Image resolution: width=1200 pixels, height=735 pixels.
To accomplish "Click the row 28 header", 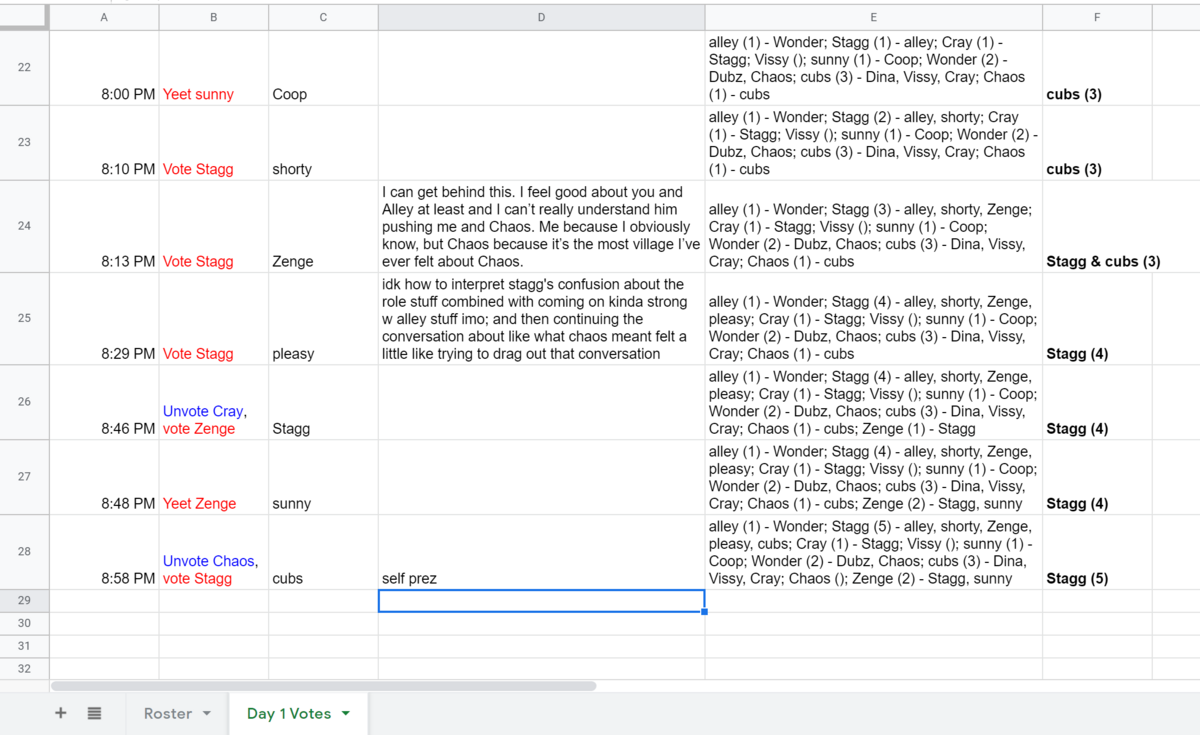I will pyautogui.click(x=24, y=552).
